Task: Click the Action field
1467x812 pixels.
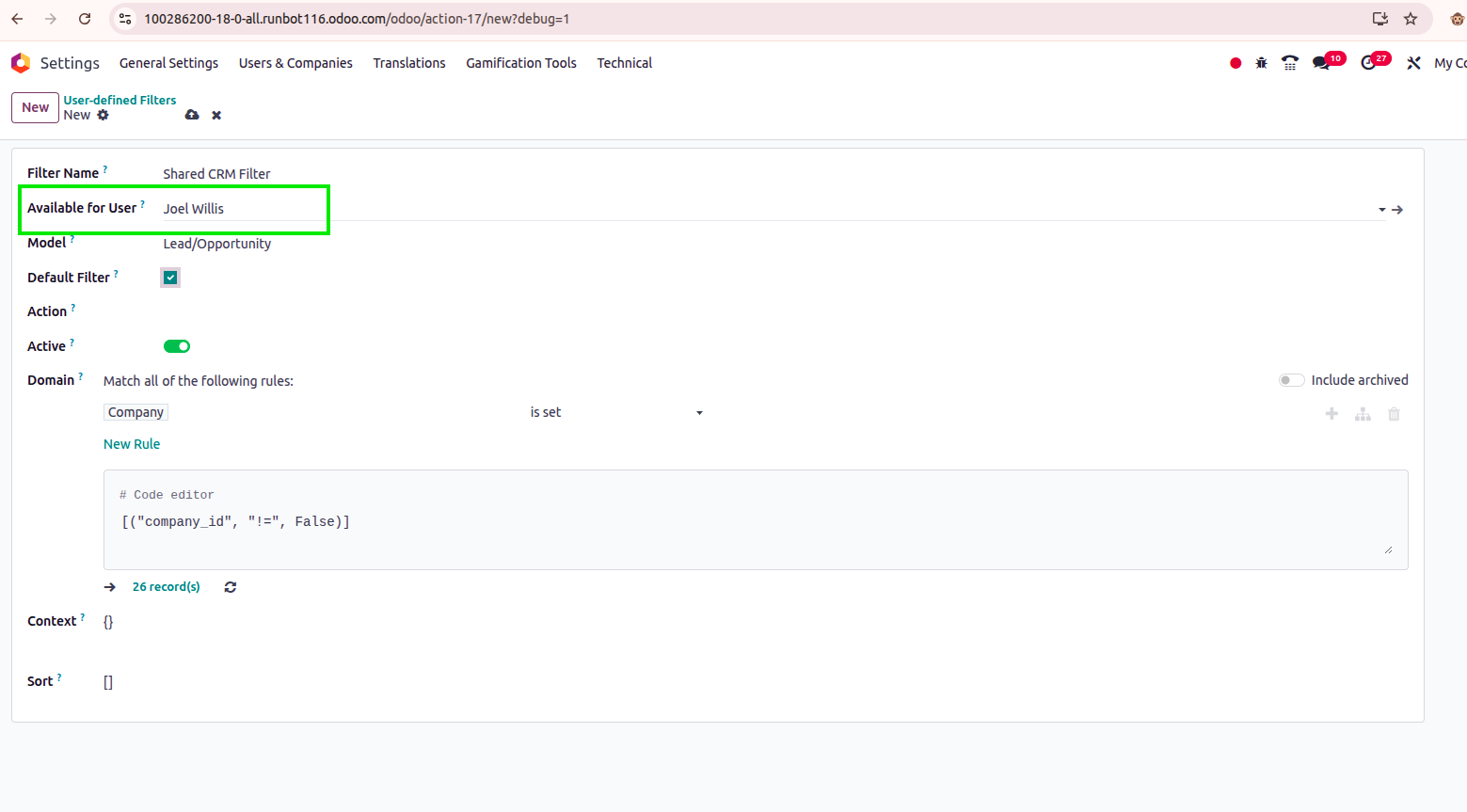Action: point(784,311)
